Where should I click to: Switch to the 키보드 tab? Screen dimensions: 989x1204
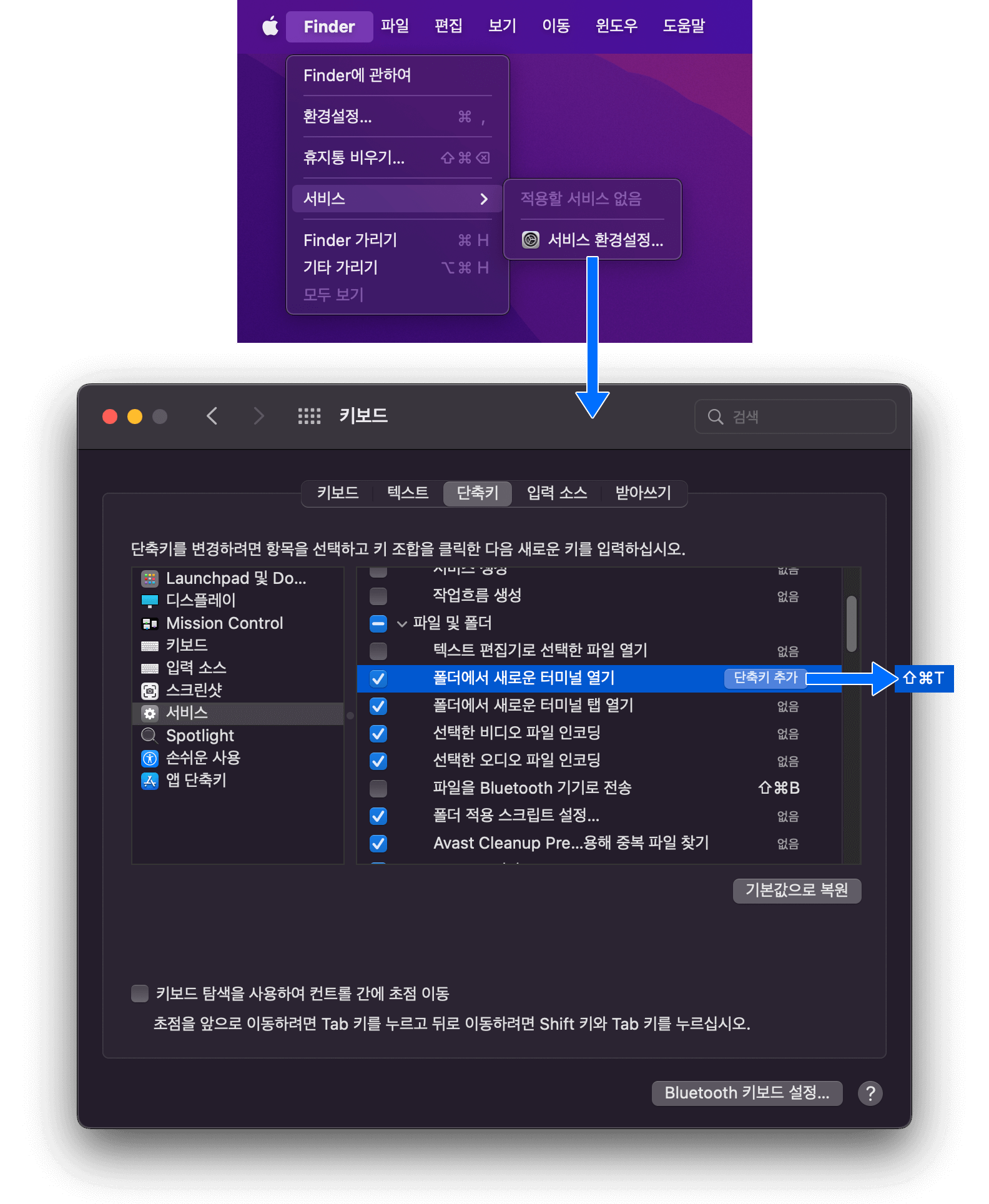tap(338, 493)
